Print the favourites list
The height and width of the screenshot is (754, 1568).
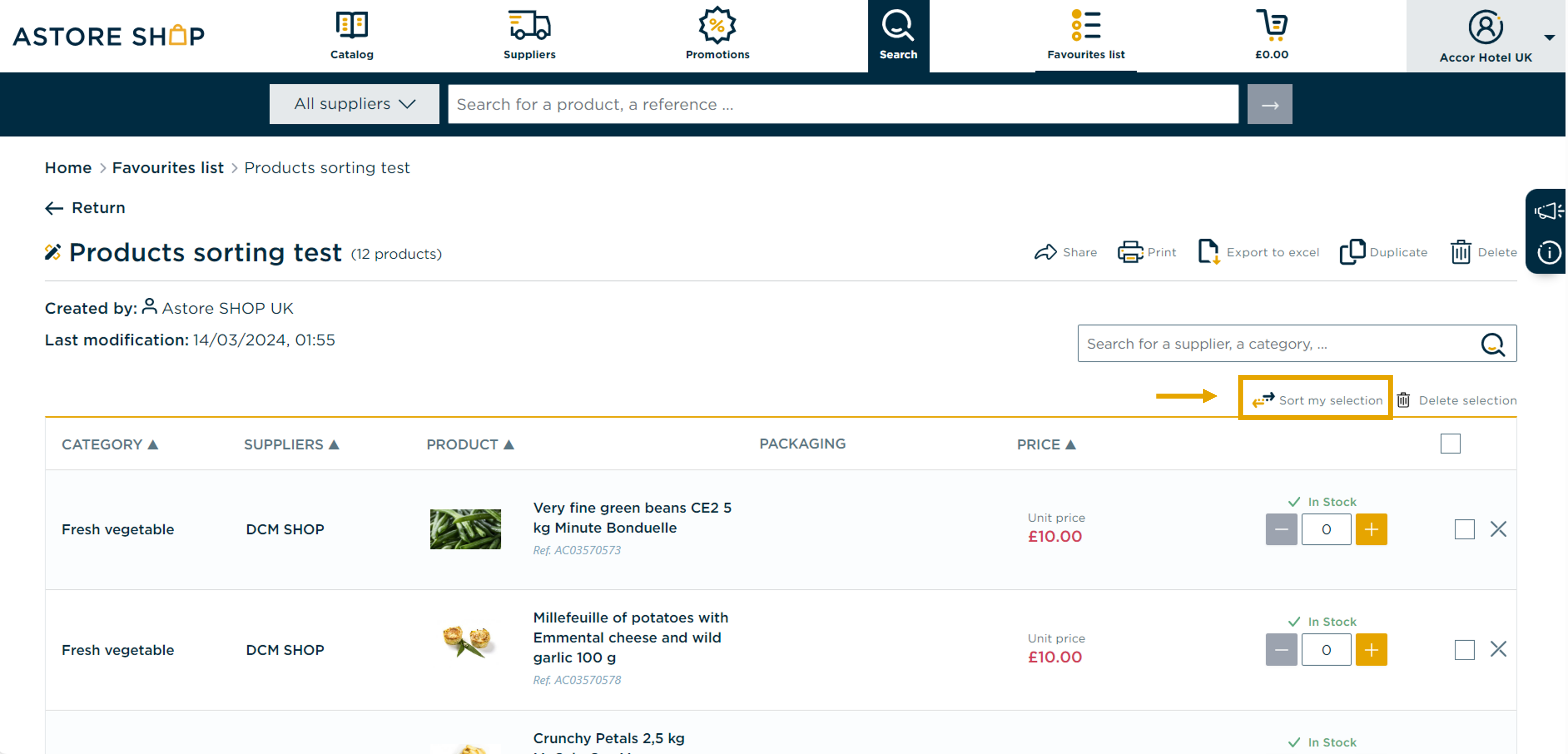pyautogui.click(x=1147, y=252)
